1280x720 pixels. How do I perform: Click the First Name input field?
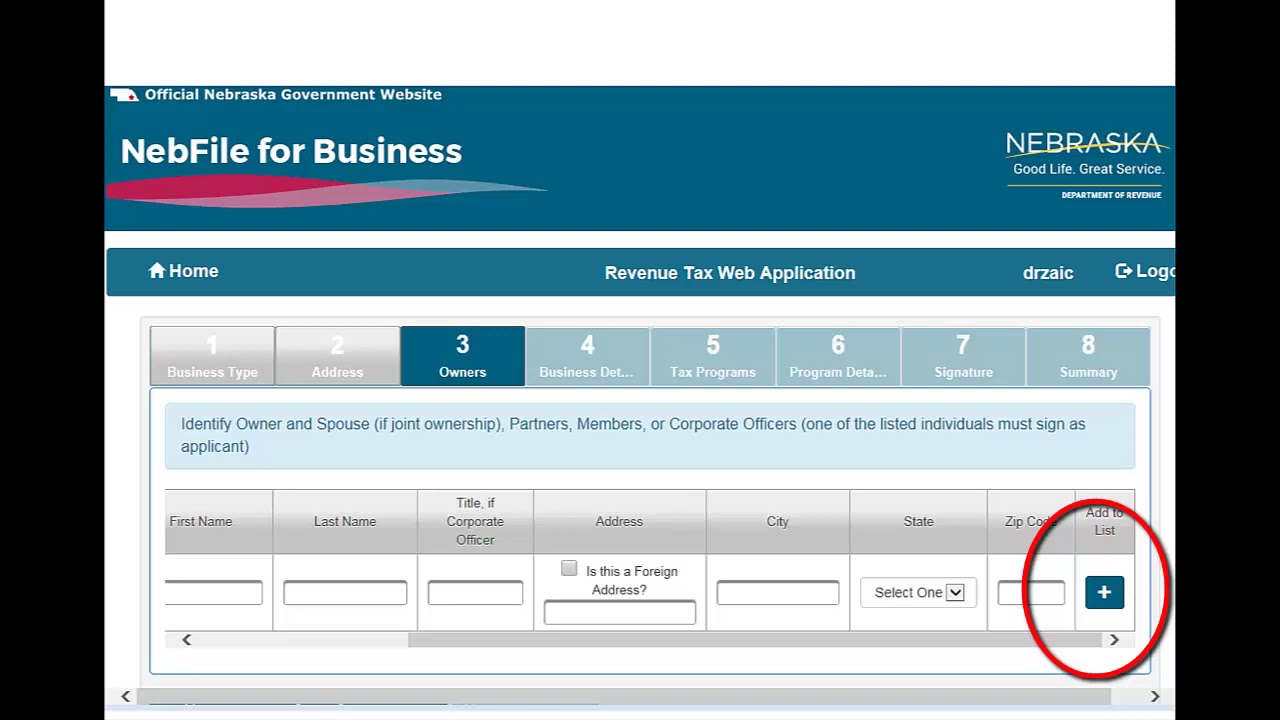214,593
